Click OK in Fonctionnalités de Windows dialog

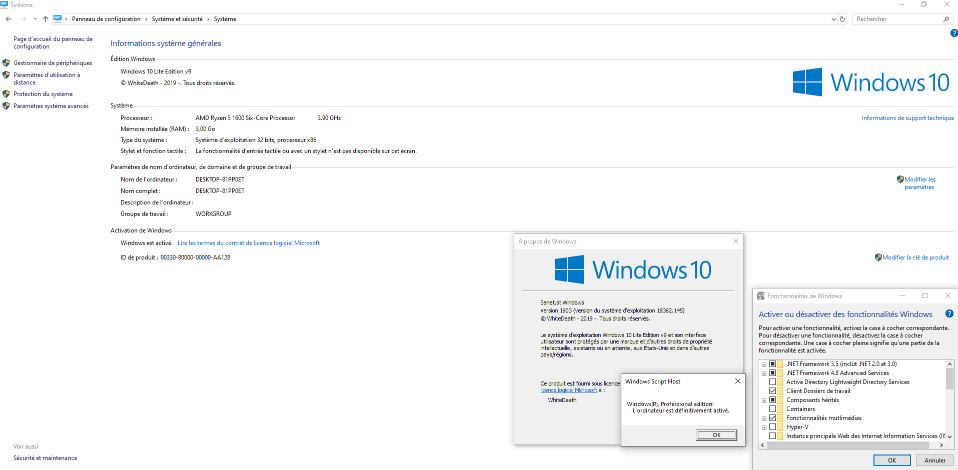coord(891,460)
